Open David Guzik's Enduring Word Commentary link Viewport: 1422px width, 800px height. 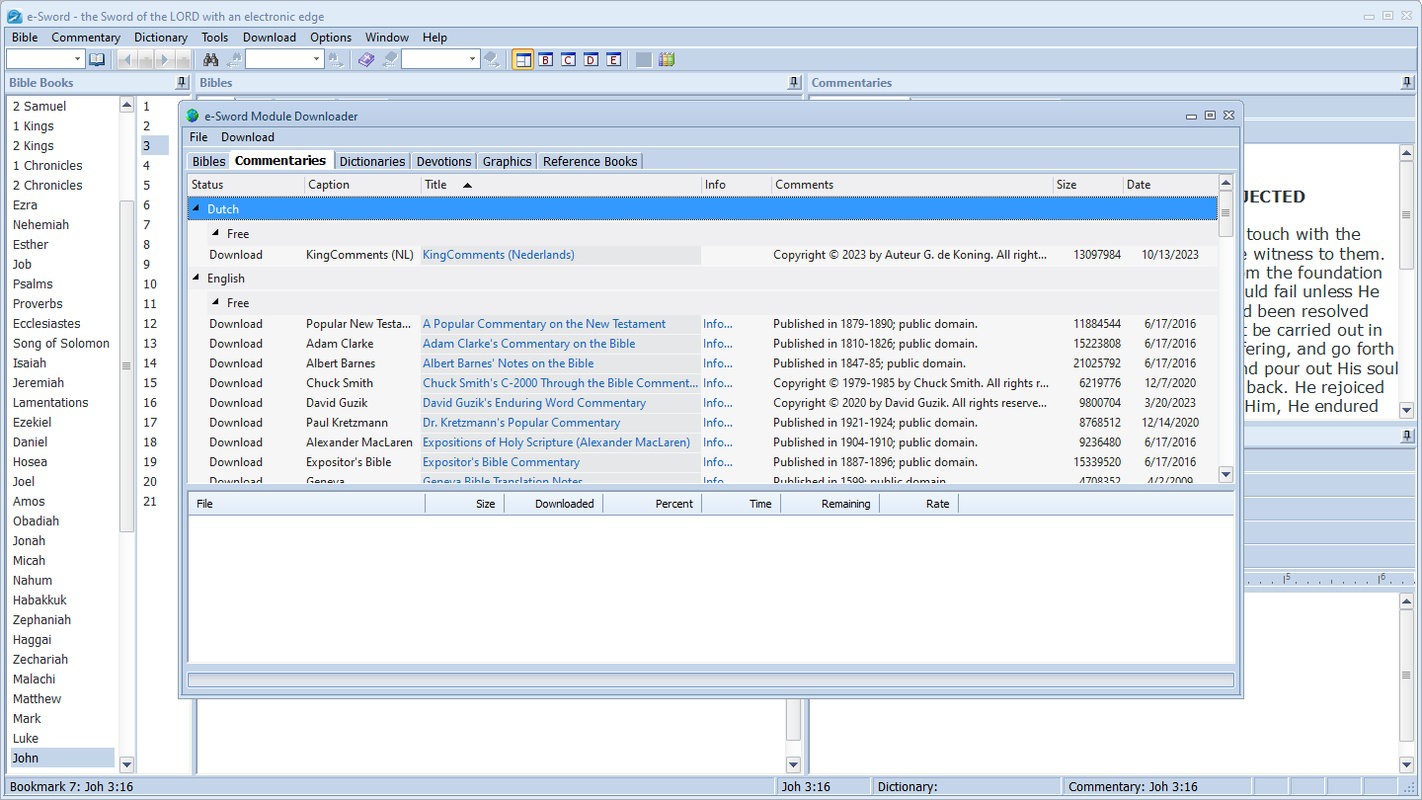(x=534, y=403)
